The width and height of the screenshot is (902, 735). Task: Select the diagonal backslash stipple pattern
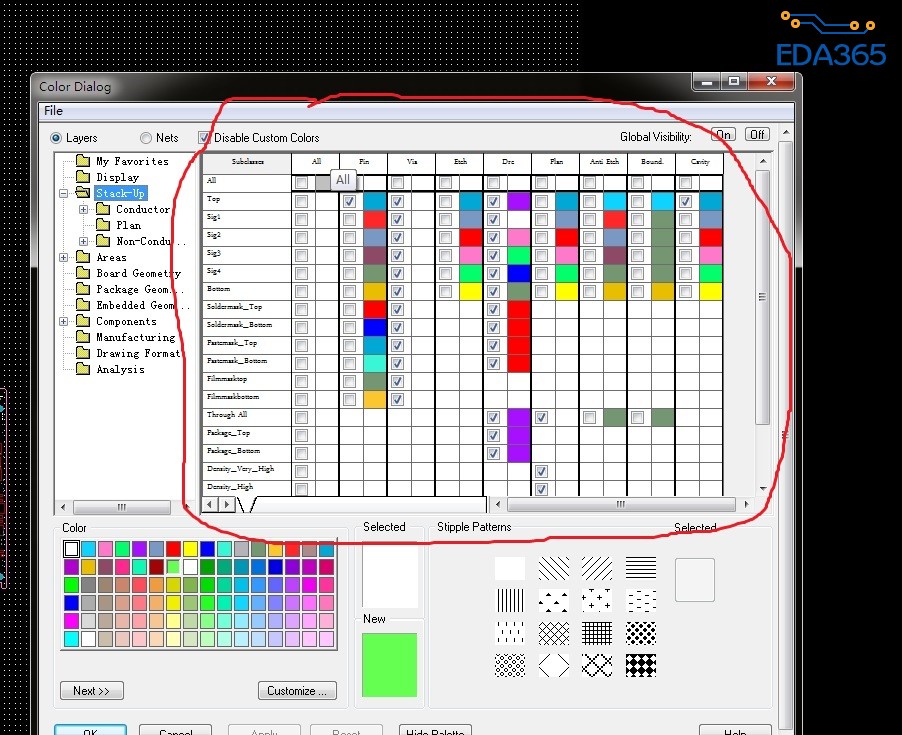[553, 568]
